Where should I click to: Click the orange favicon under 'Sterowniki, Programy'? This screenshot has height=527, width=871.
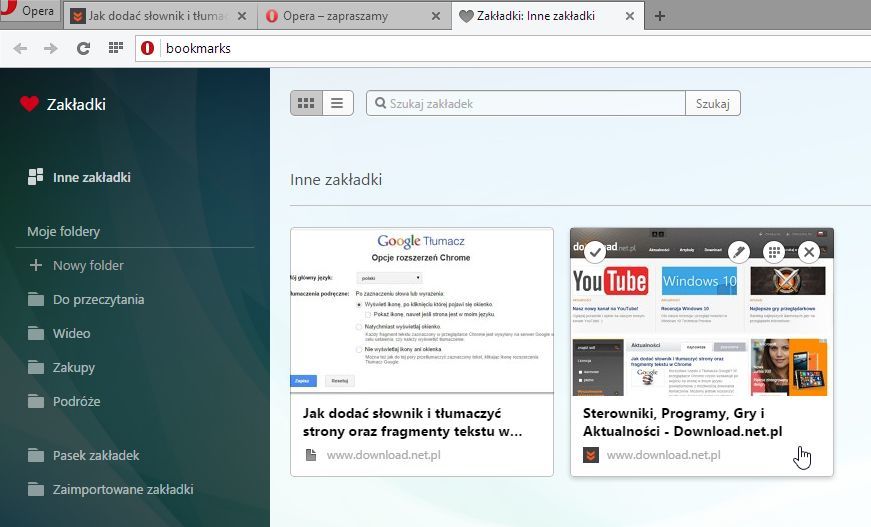pos(591,455)
